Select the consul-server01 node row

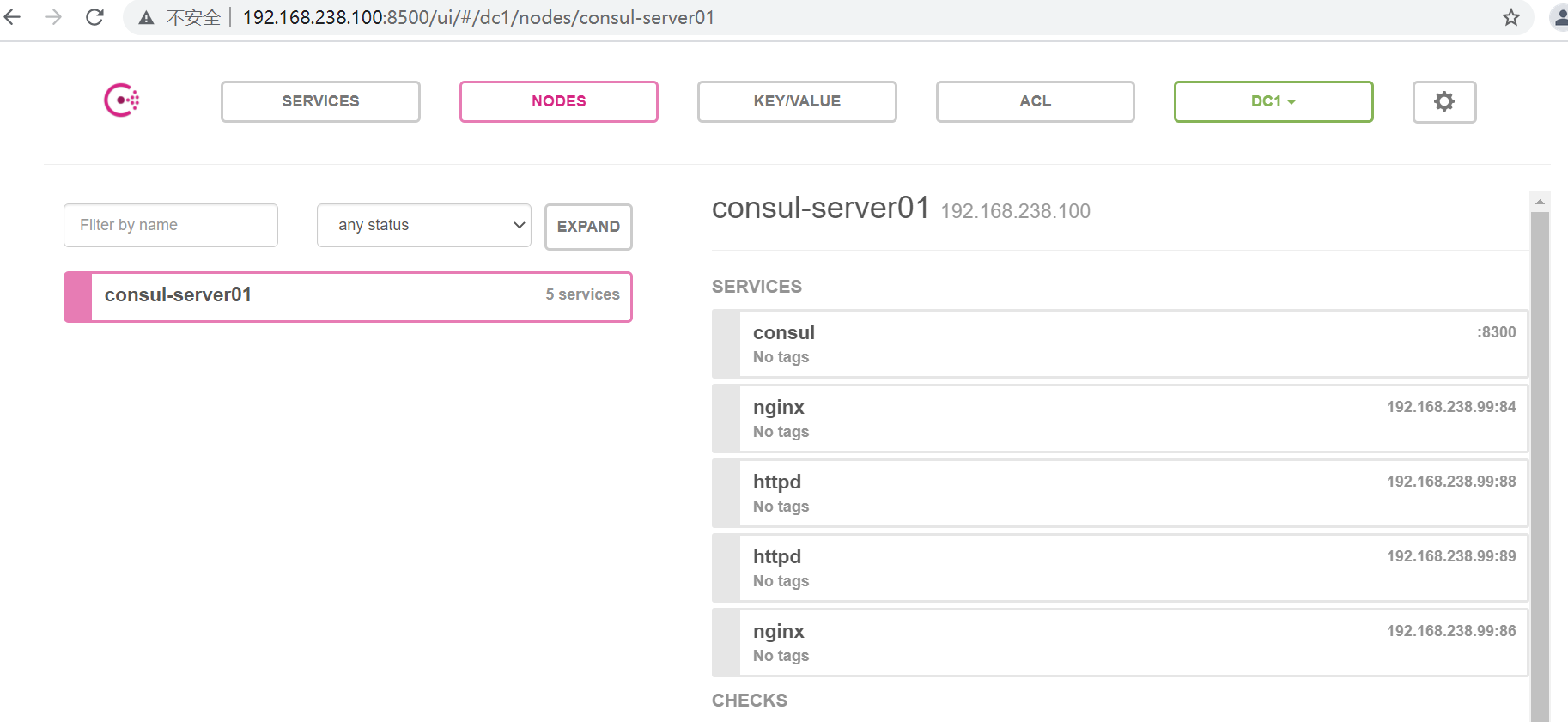pos(348,297)
